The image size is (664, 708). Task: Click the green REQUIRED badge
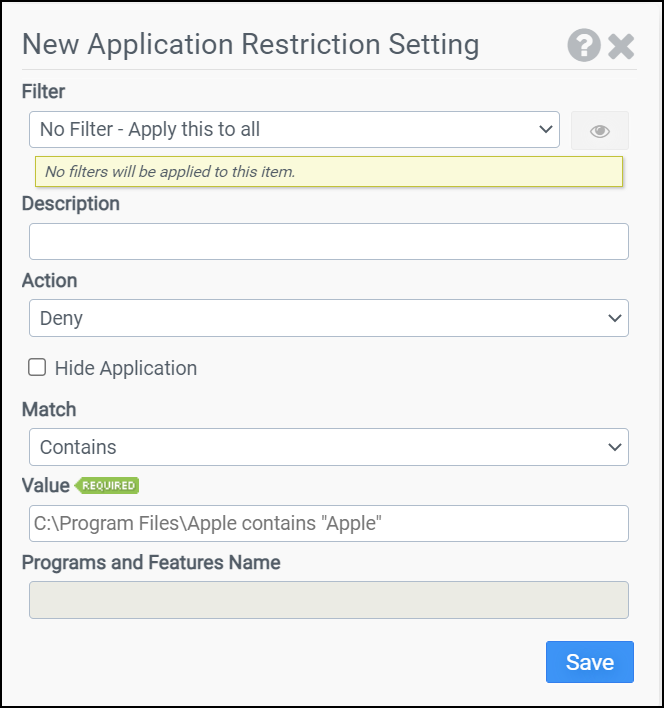pyautogui.click(x=108, y=486)
